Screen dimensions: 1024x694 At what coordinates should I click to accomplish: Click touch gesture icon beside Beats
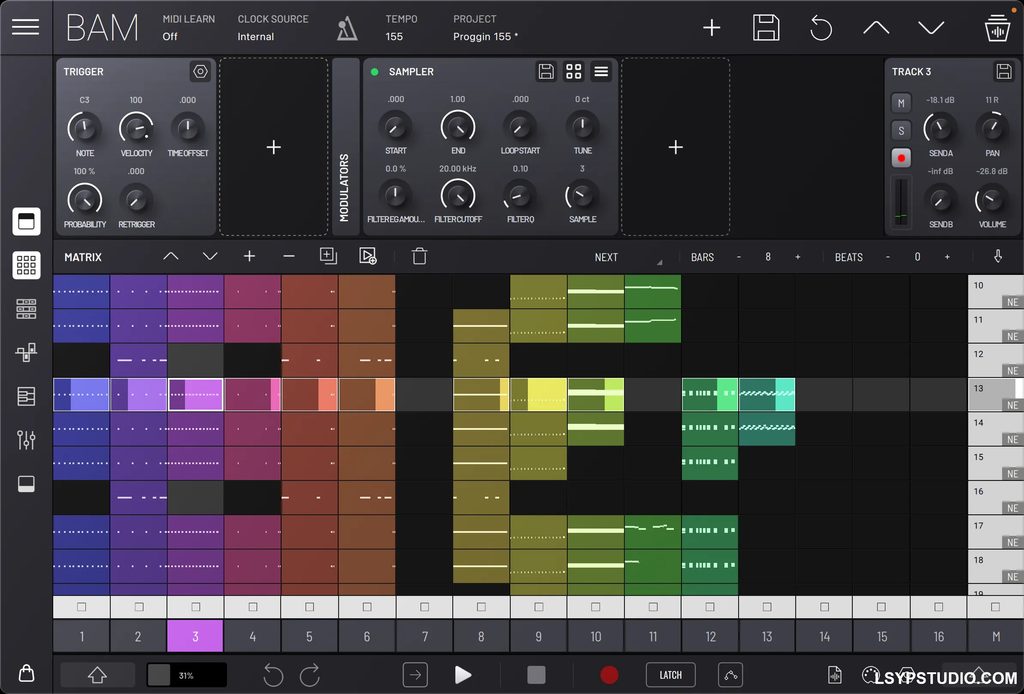pos(997,257)
